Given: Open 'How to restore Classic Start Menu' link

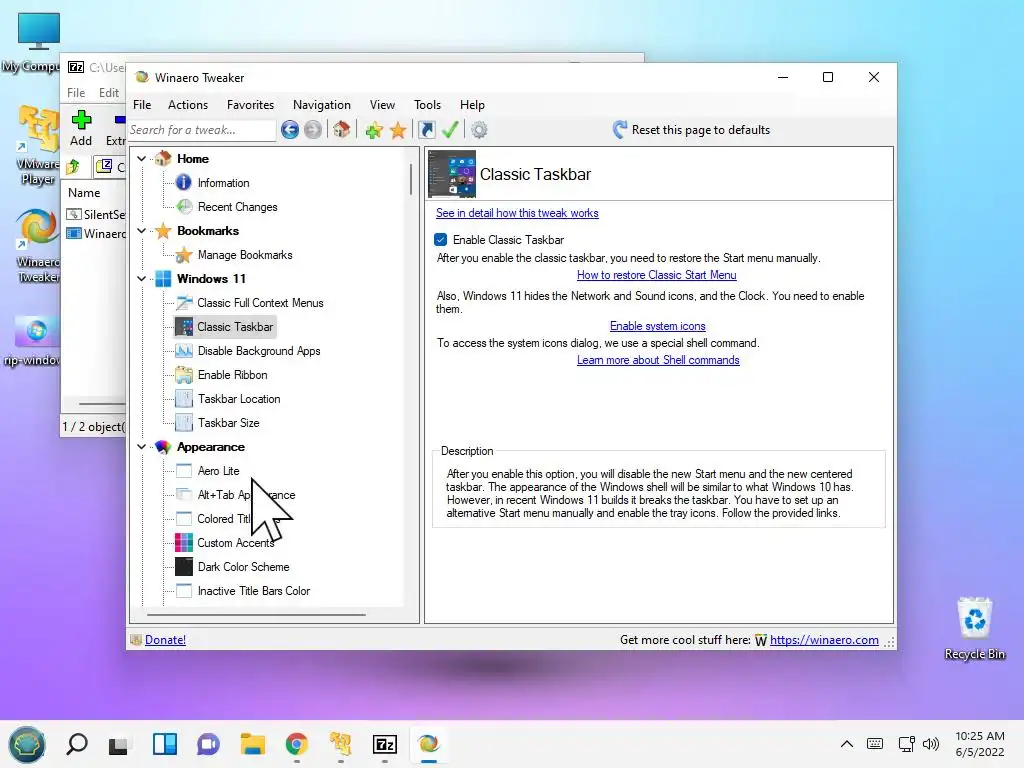Looking at the screenshot, I should pos(656,275).
